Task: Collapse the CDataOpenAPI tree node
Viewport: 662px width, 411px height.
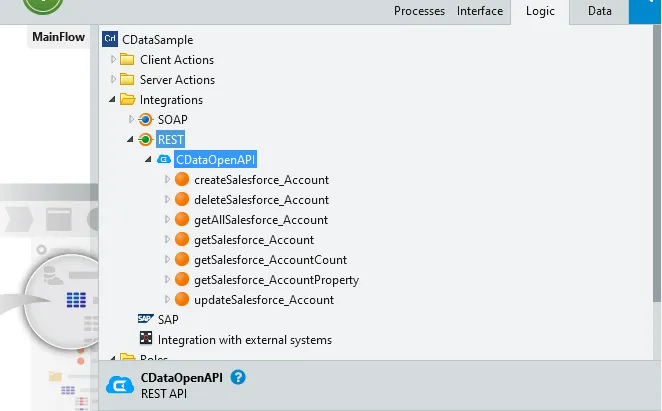Action: [149, 159]
